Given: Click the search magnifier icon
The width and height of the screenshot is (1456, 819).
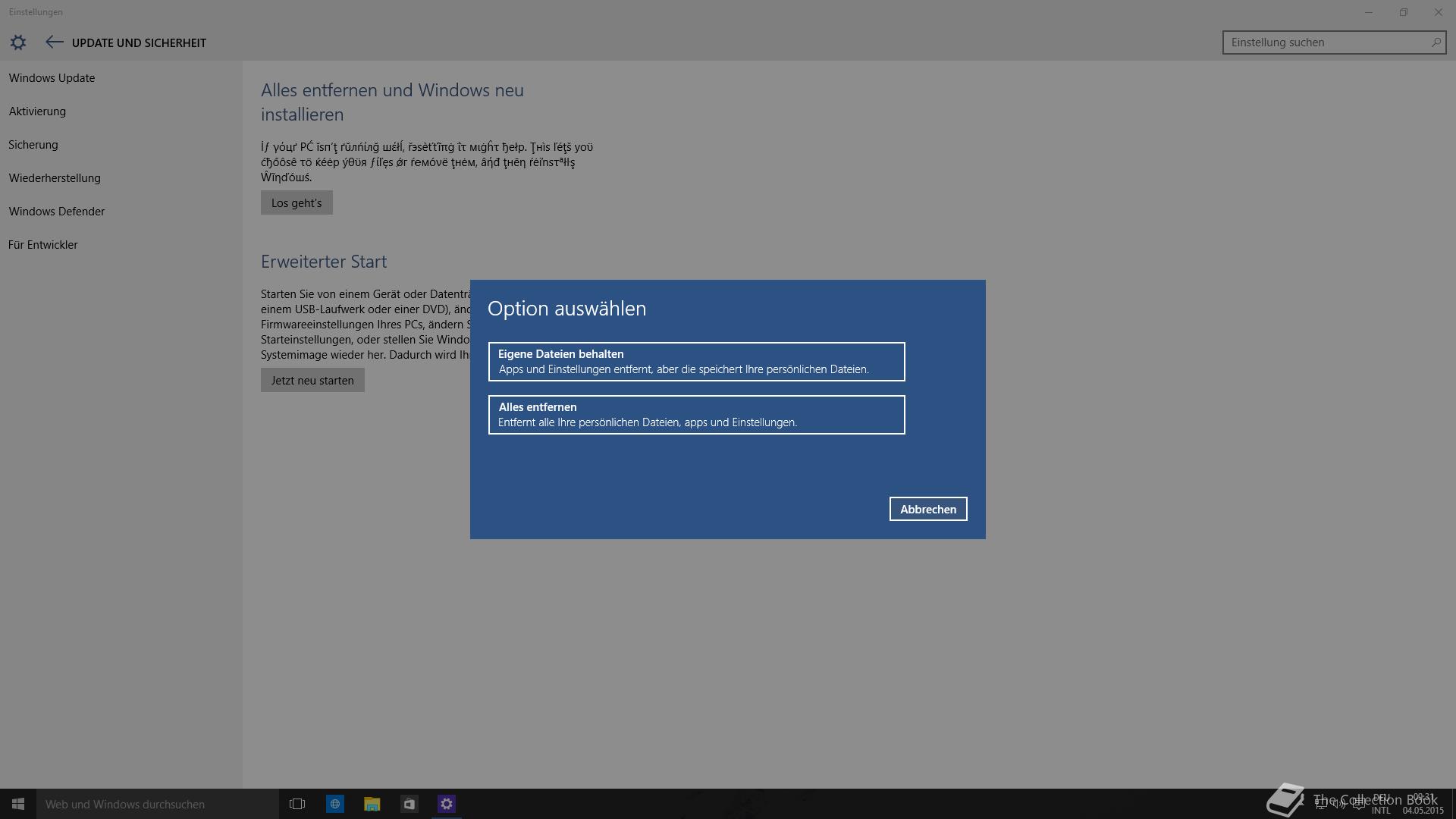Looking at the screenshot, I should (1436, 42).
